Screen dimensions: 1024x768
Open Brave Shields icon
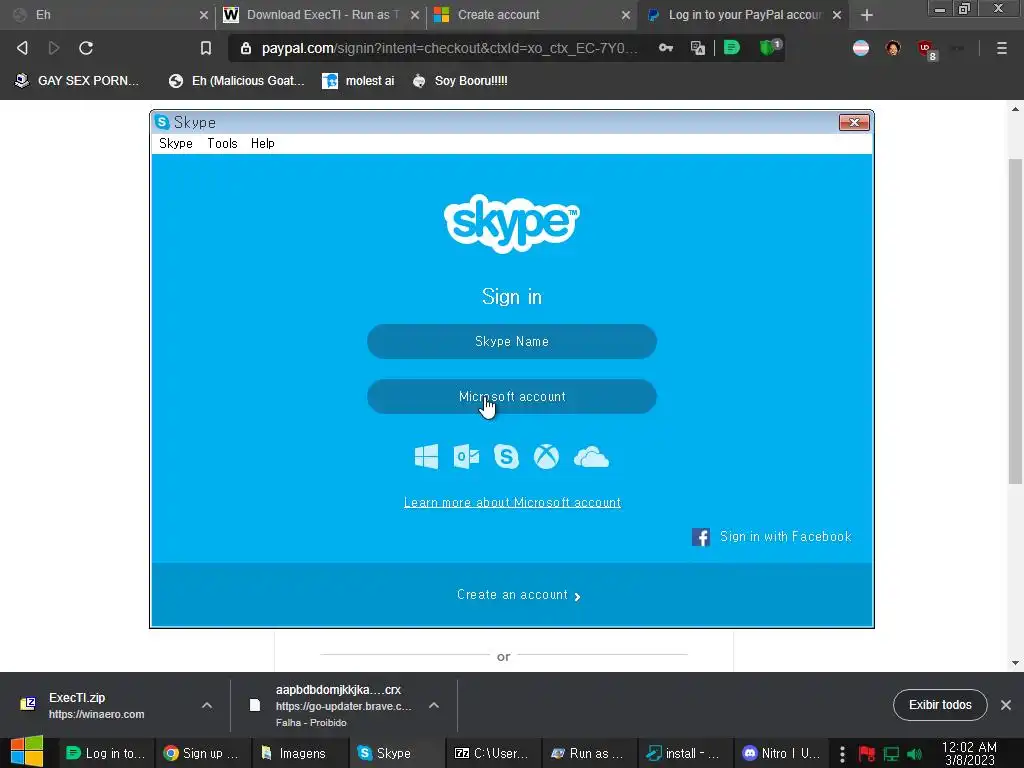(769, 48)
